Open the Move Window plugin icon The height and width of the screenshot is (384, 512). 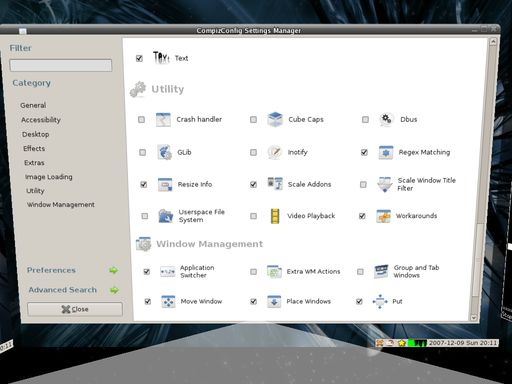point(168,302)
